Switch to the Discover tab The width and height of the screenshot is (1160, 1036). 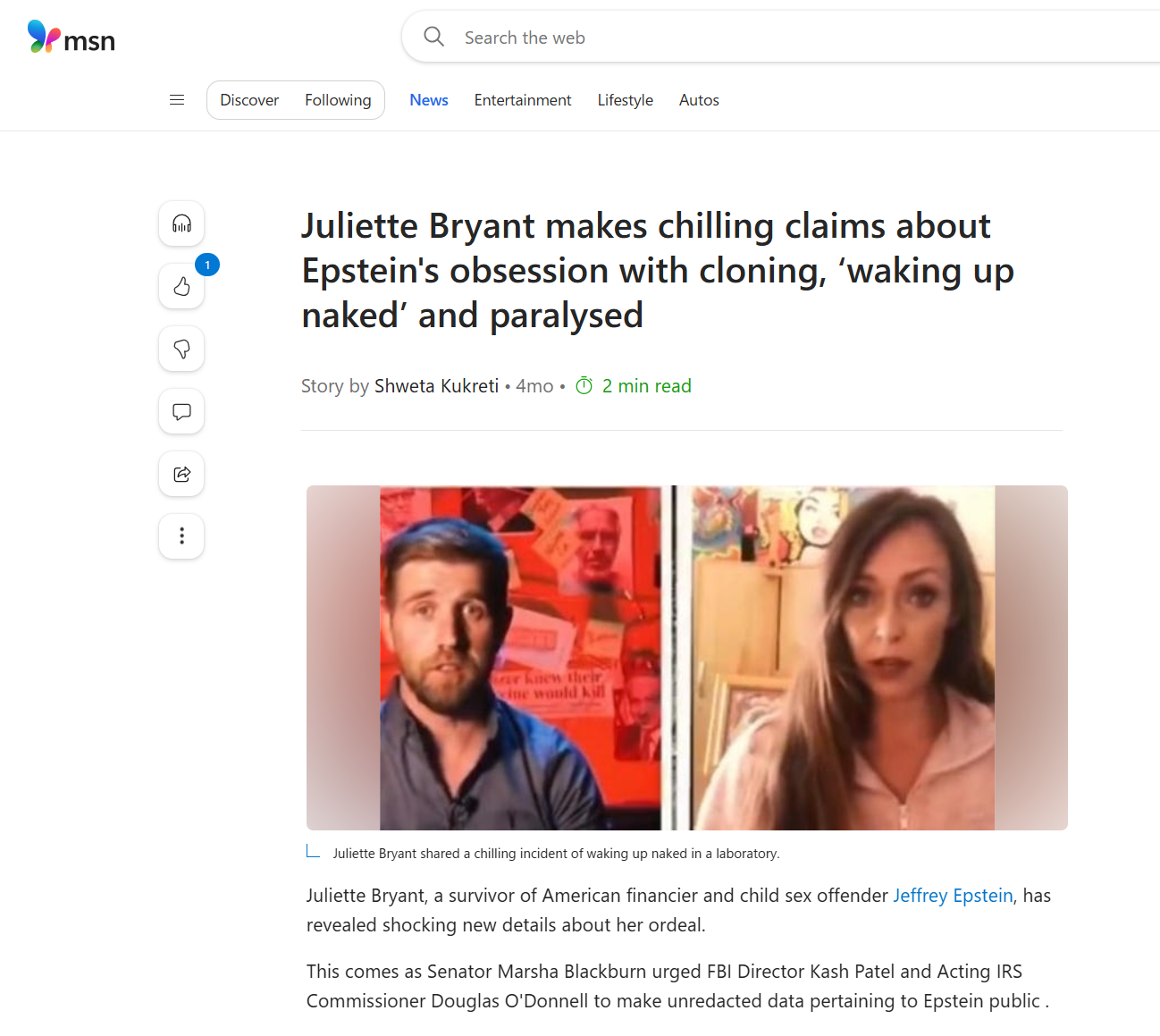click(x=249, y=100)
